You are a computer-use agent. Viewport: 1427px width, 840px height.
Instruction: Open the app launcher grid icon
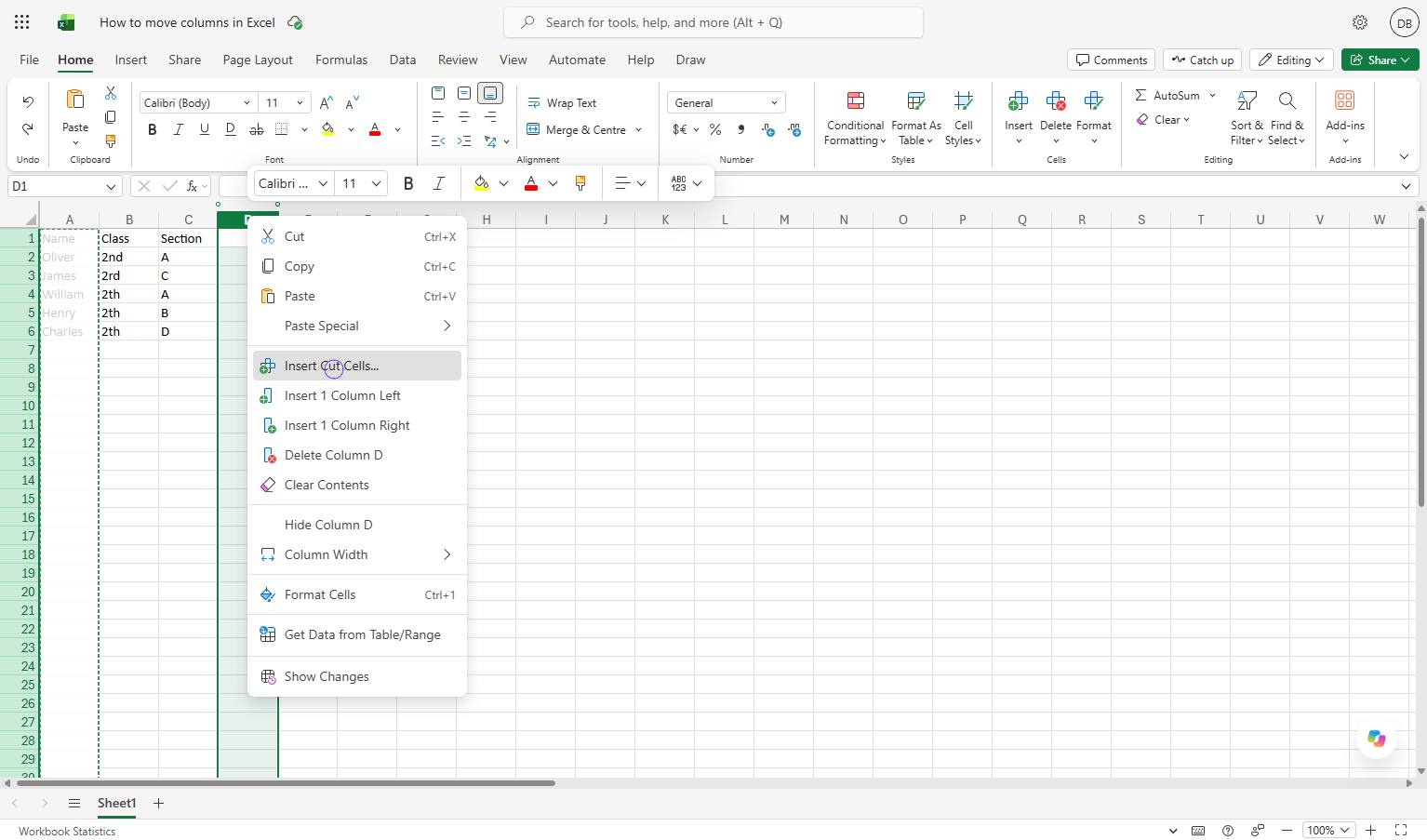pyautogui.click(x=22, y=22)
